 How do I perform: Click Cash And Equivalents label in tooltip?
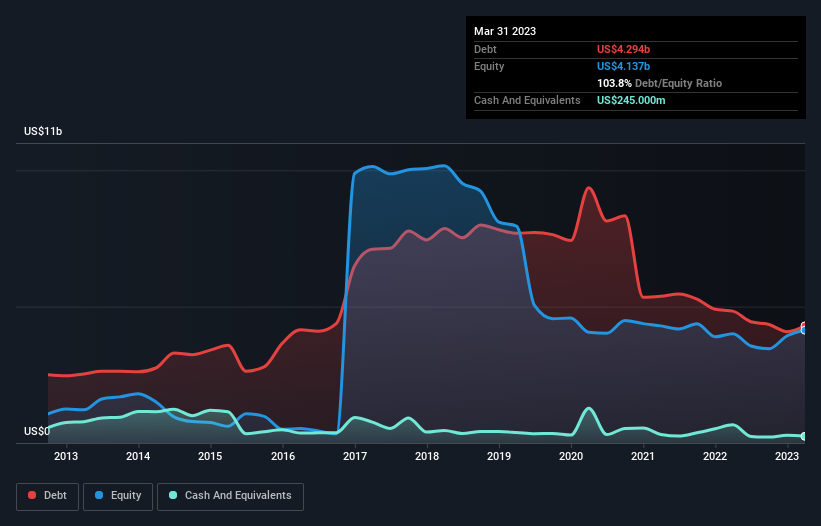click(527, 100)
